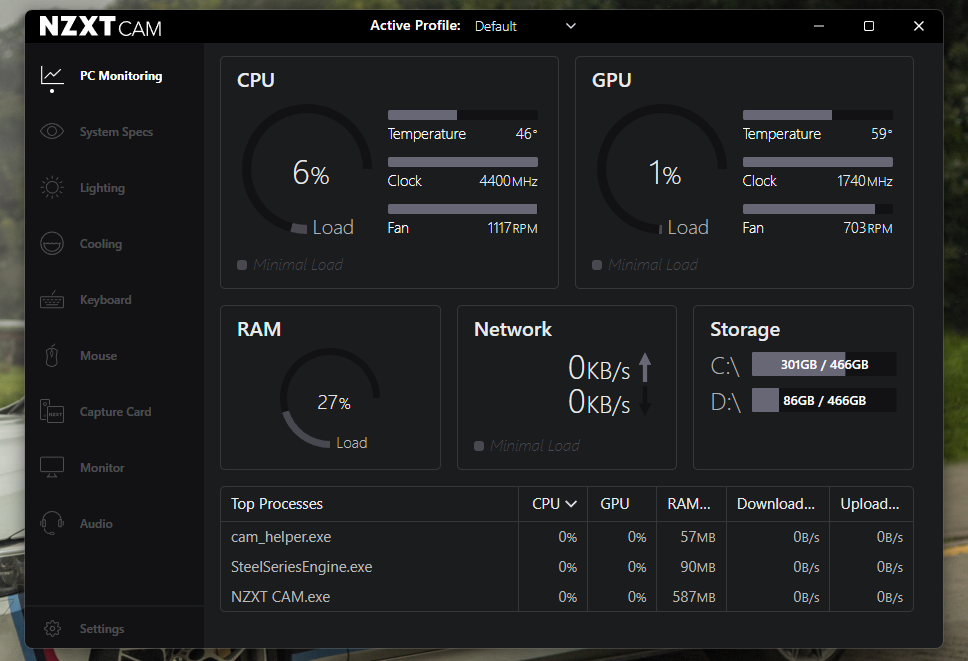Screen dimensions: 968x661
Task: Click the 1117RPM CPU fan value
Action: click(x=512, y=228)
